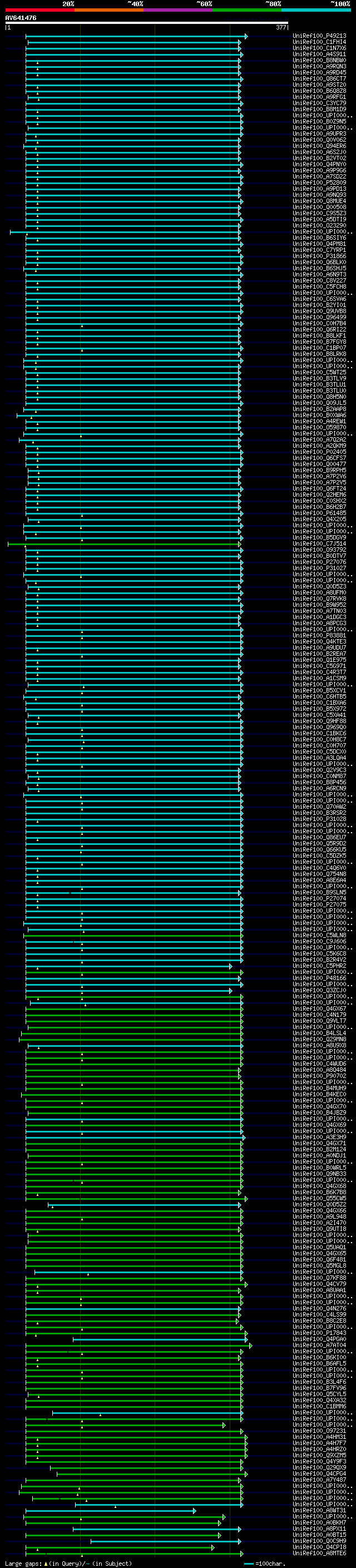Select the UniRef100_Q96499 label

click(x=319, y=317)
